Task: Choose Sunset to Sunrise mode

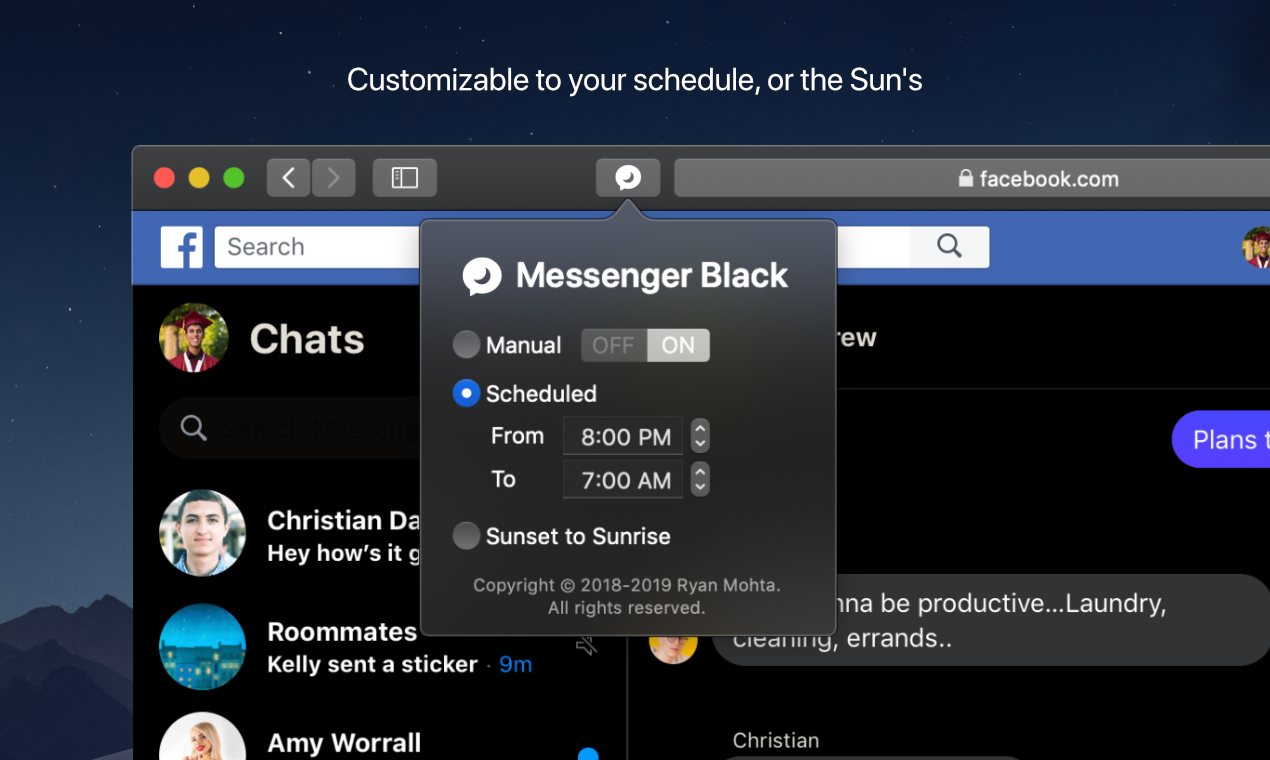Action: click(466, 536)
